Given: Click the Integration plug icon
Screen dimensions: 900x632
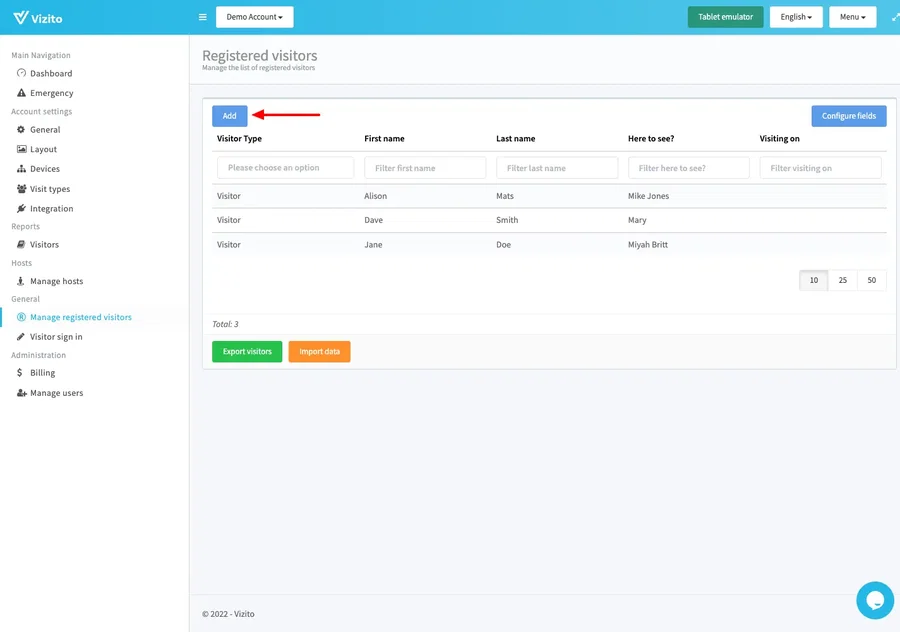Looking at the screenshot, I should coord(21,209).
